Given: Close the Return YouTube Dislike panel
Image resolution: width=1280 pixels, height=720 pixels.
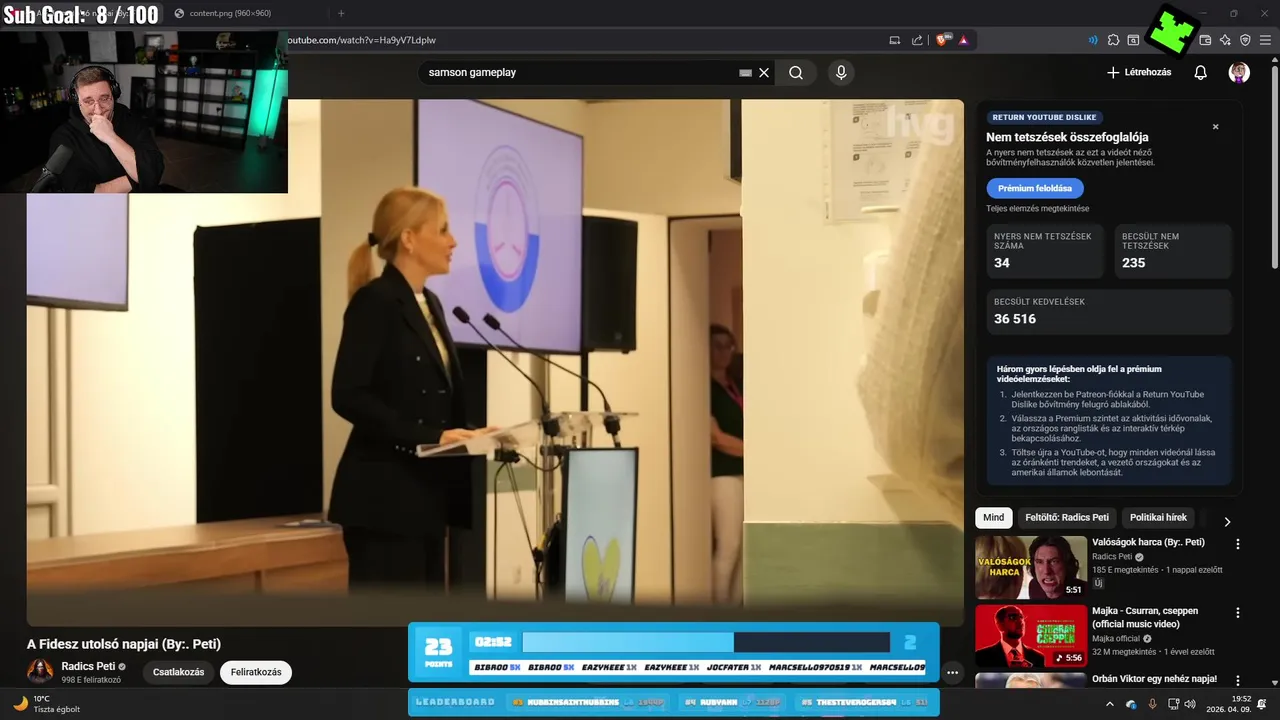Looking at the screenshot, I should click(x=1216, y=127).
